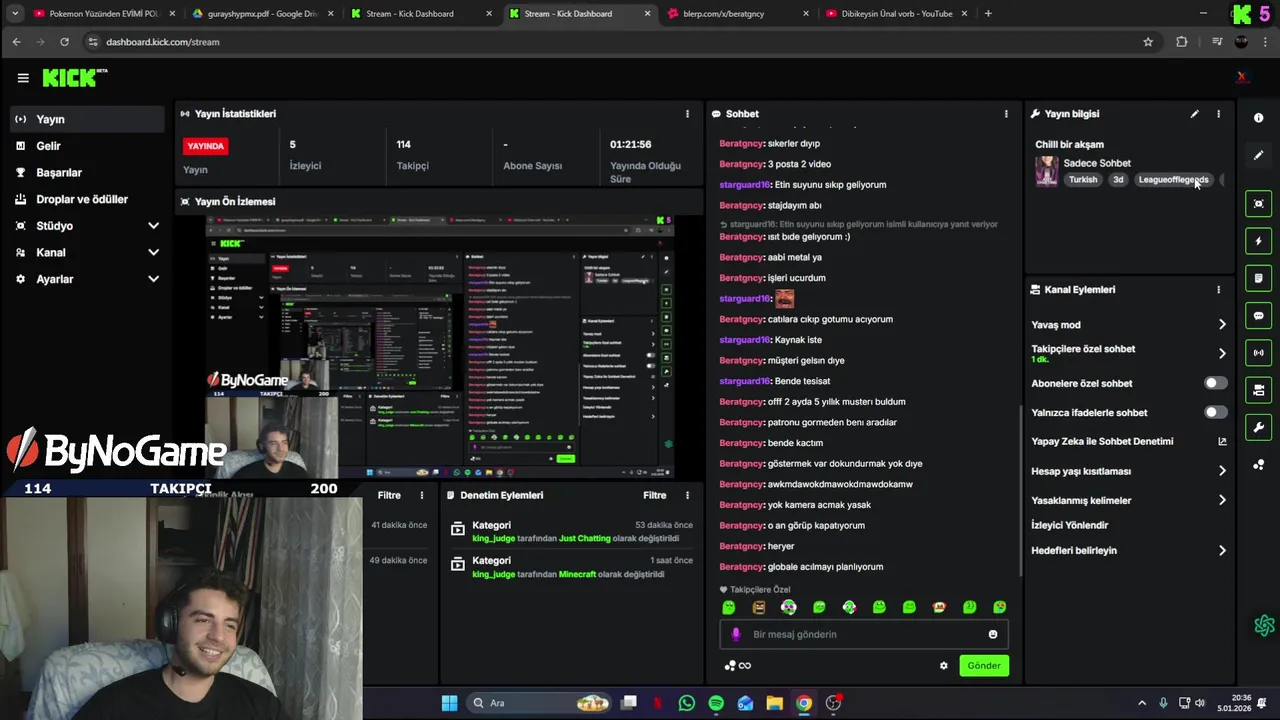
Task: Select Yayın in sidebar
Action: (86, 119)
